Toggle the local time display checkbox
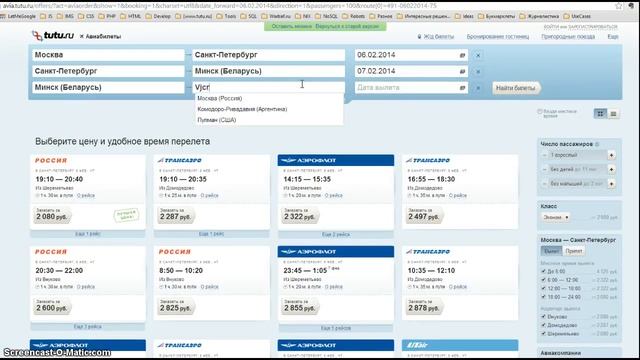 pos(540,111)
